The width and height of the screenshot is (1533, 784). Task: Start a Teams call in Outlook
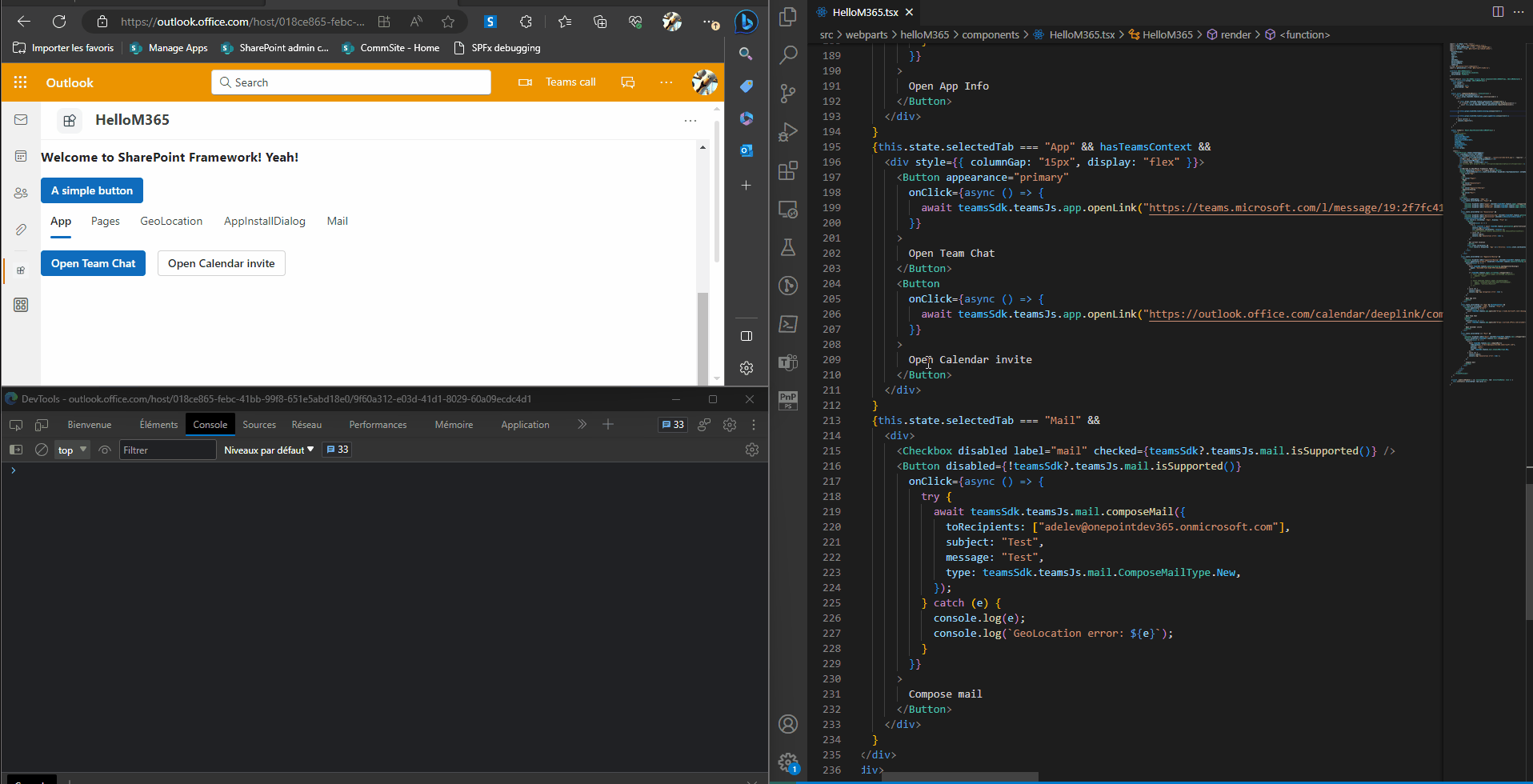557,82
